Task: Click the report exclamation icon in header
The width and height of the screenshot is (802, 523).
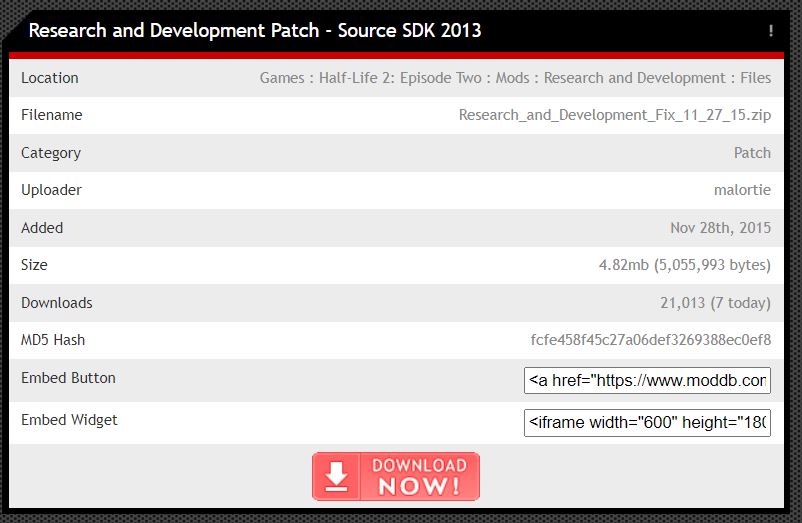Action: click(770, 31)
